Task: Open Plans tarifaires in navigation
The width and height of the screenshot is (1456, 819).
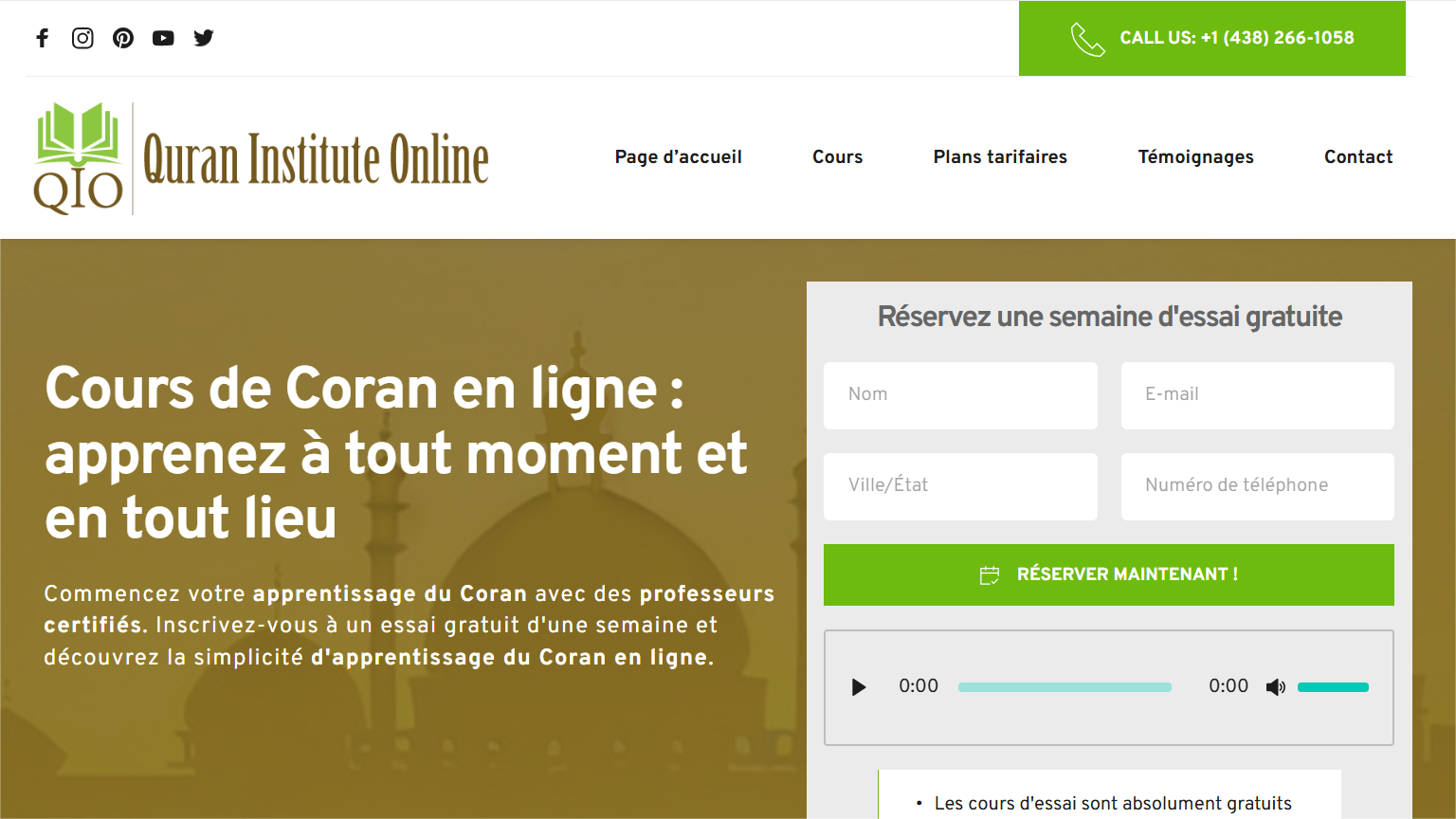Action: 1000,157
